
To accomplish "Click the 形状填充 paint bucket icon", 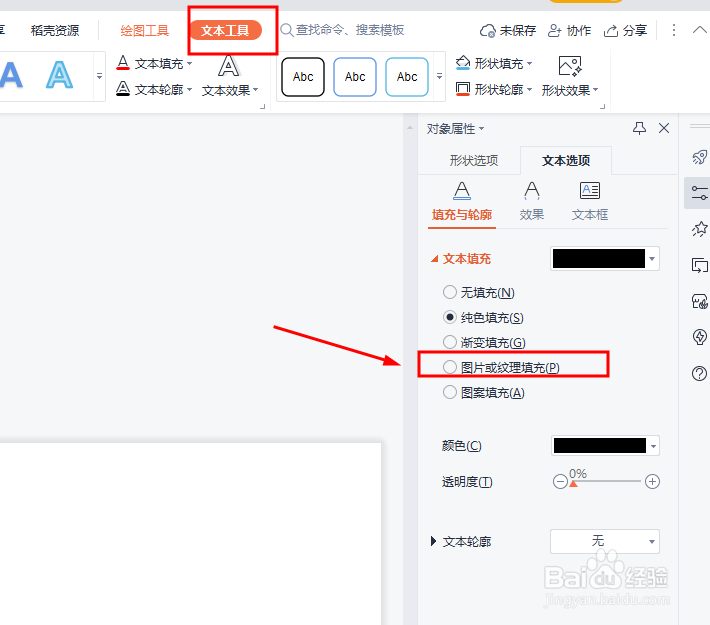I will point(463,62).
